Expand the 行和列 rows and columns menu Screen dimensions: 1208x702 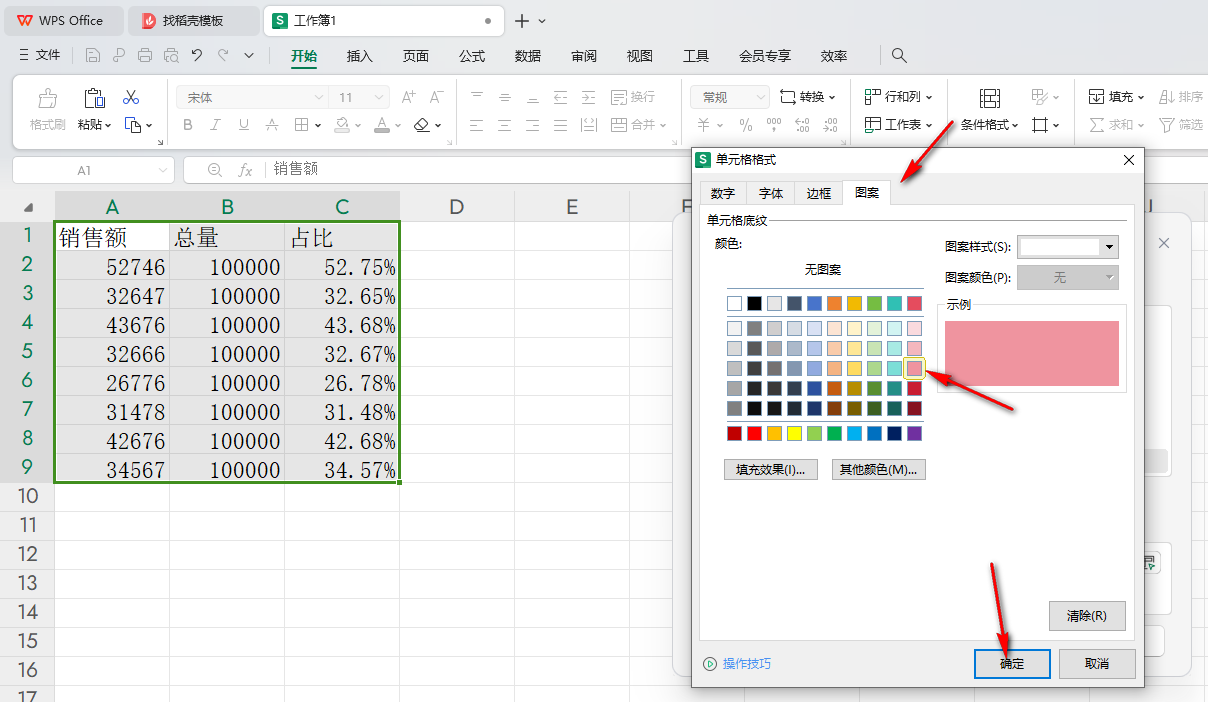point(899,97)
